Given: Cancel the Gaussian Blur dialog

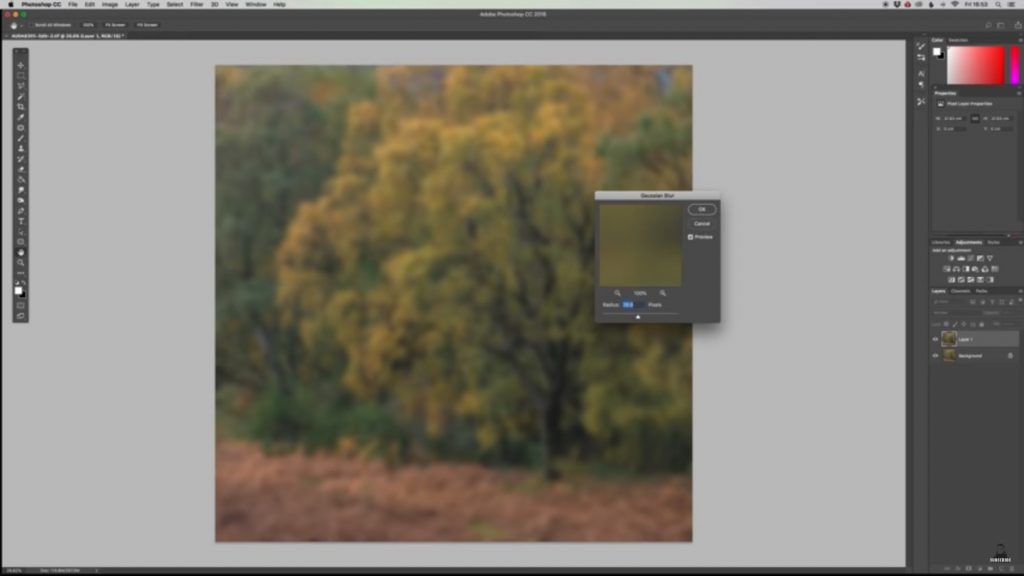Looking at the screenshot, I should click(702, 223).
